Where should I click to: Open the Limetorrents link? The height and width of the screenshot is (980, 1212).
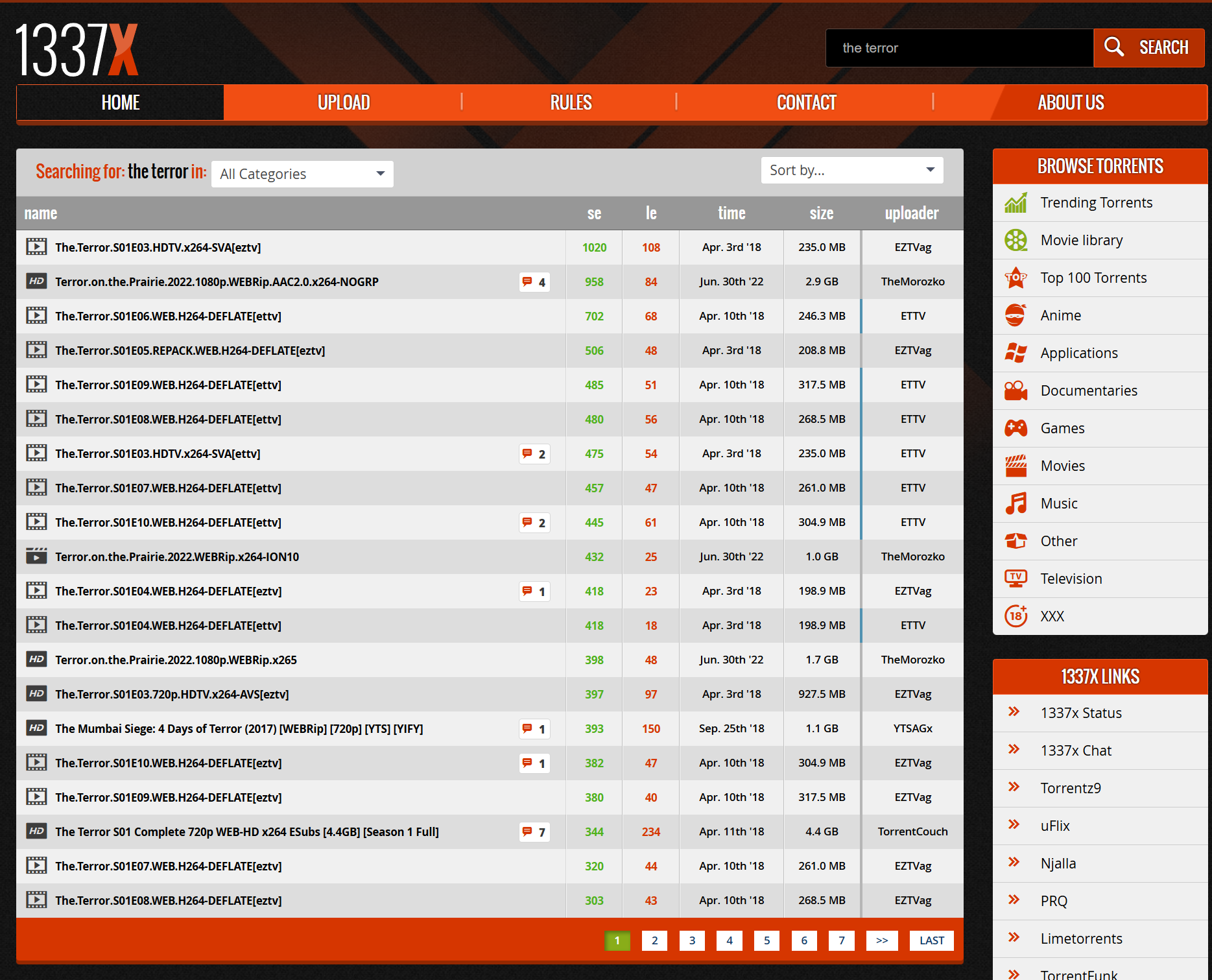click(1081, 938)
